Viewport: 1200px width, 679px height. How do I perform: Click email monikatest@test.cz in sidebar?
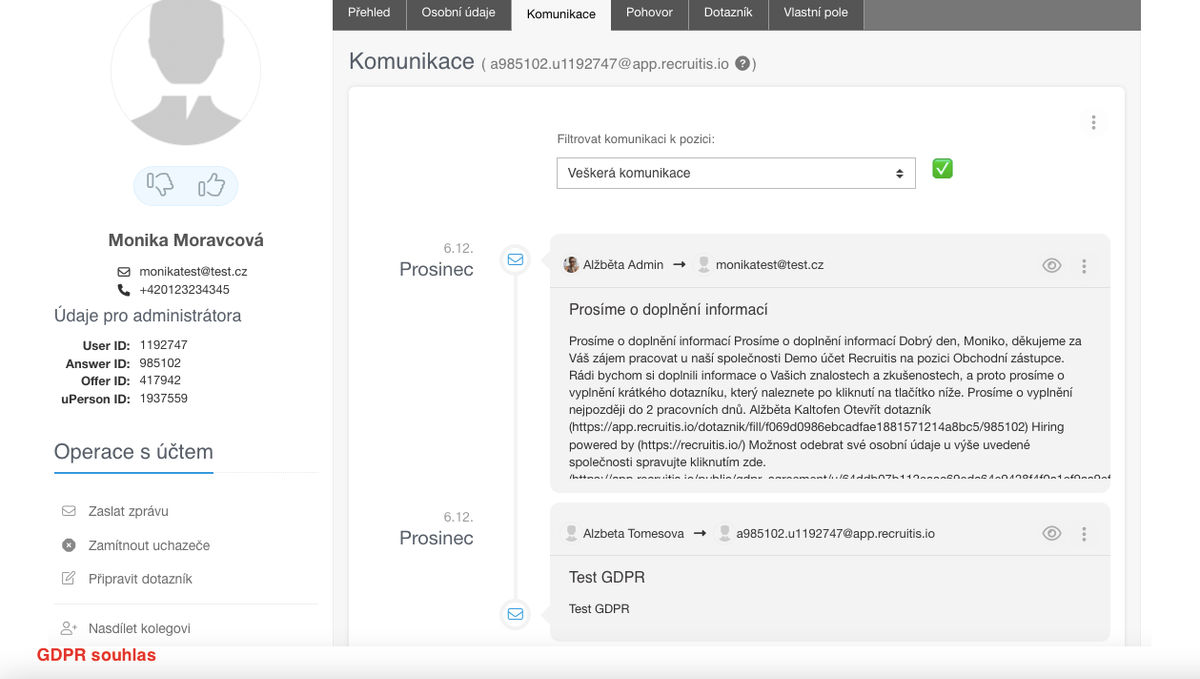193,272
